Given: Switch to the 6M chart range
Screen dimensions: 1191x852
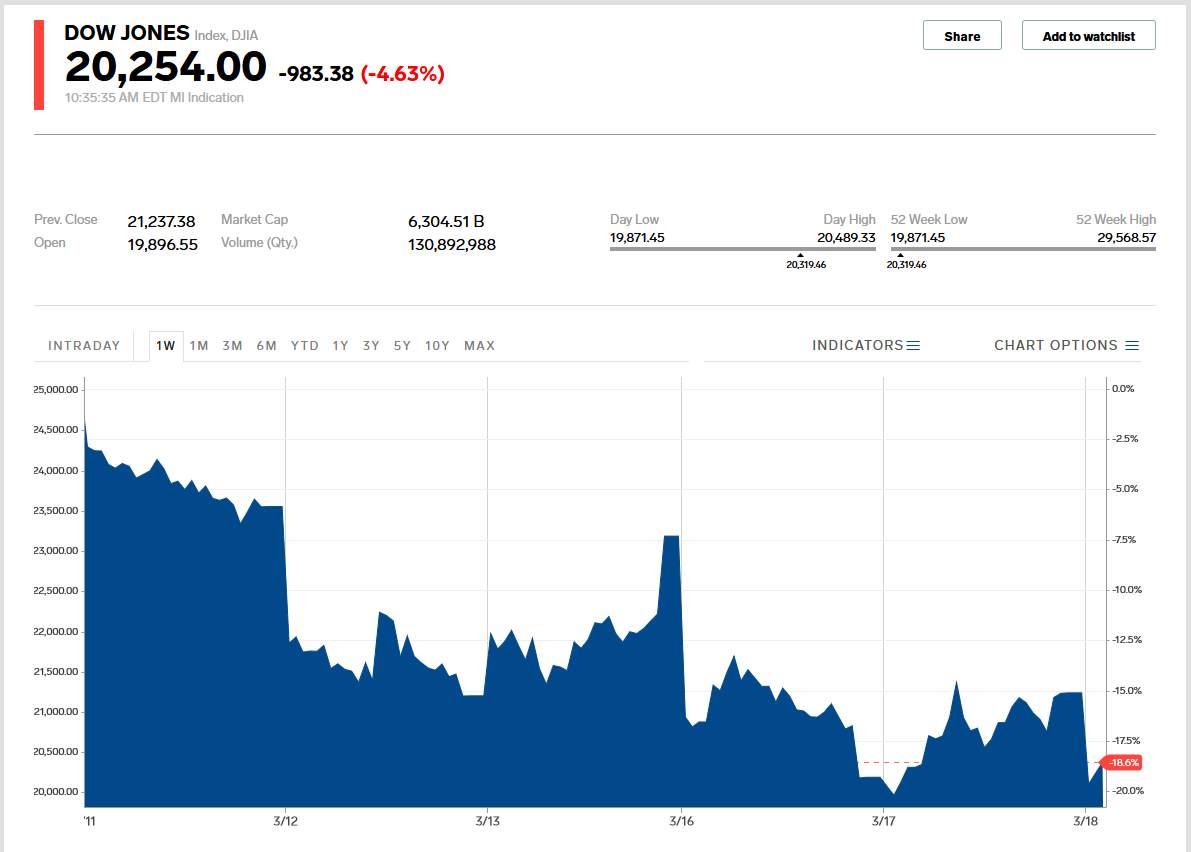Looking at the screenshot, I should pos(266,346).
